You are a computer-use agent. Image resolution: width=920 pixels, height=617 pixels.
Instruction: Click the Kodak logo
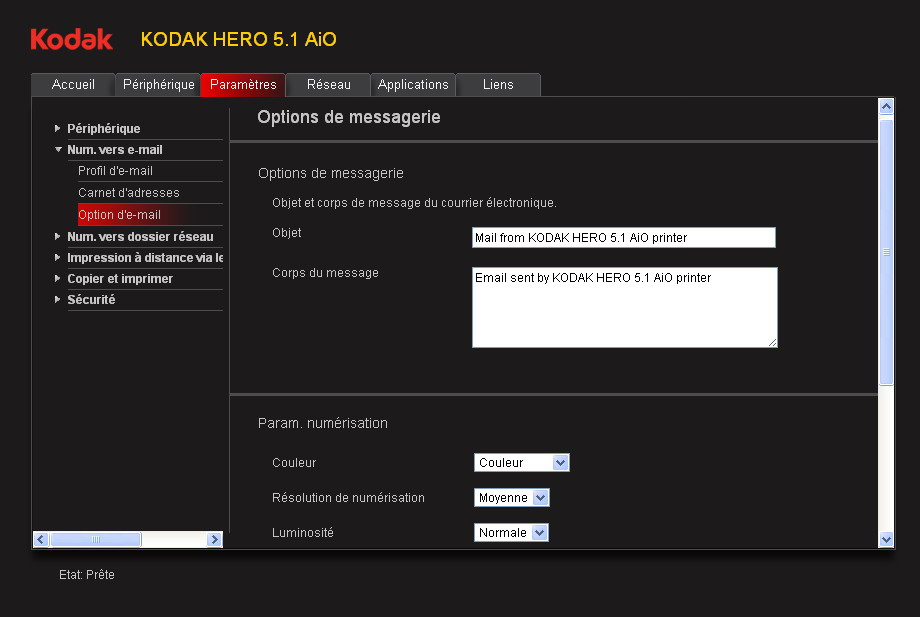tap(71, 39)
